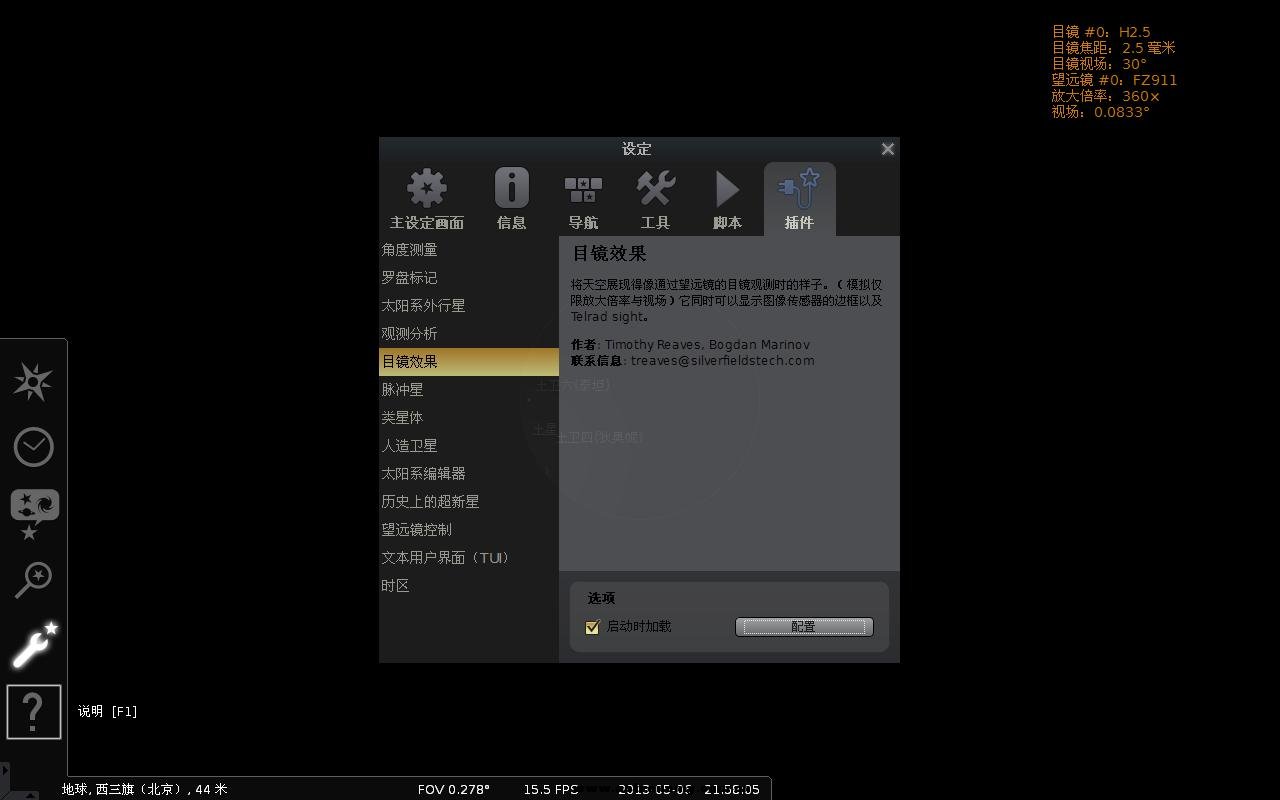Switch to 工具 tab
Viewport: 1280px width, 800px height.
(655, 199)
